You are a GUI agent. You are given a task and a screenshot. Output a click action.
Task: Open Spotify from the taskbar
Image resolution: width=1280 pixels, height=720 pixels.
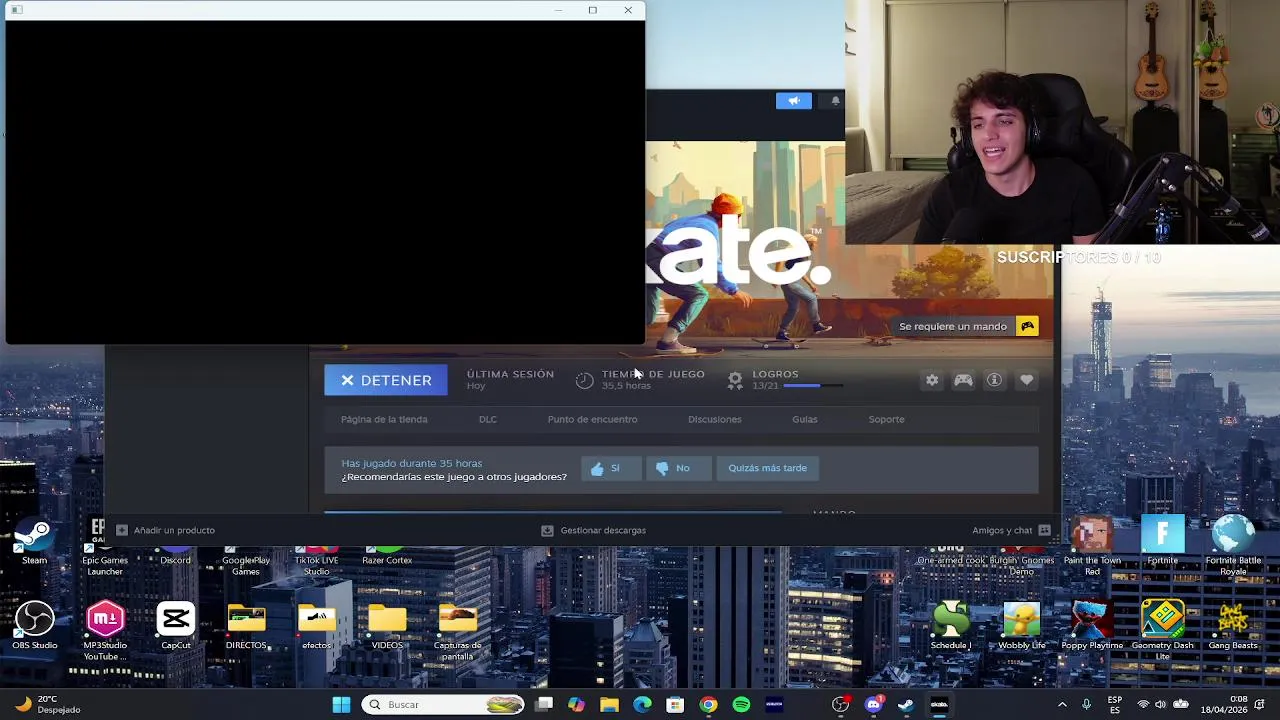pos(741,705)
